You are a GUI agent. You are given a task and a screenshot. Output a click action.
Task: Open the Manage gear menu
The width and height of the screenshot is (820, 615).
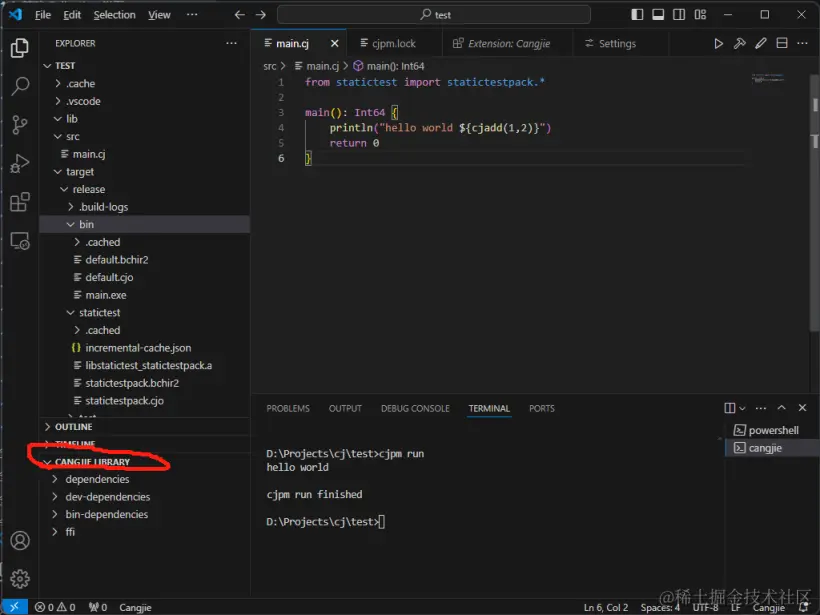[x=20, y=578]
